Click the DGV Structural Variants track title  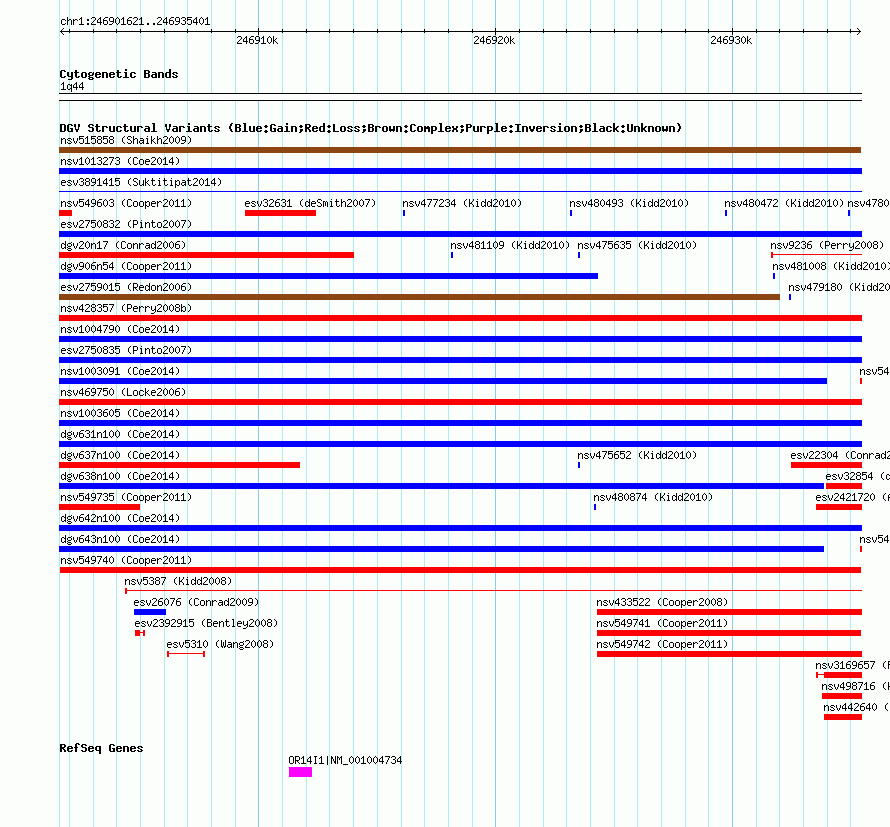pos(371,128)
